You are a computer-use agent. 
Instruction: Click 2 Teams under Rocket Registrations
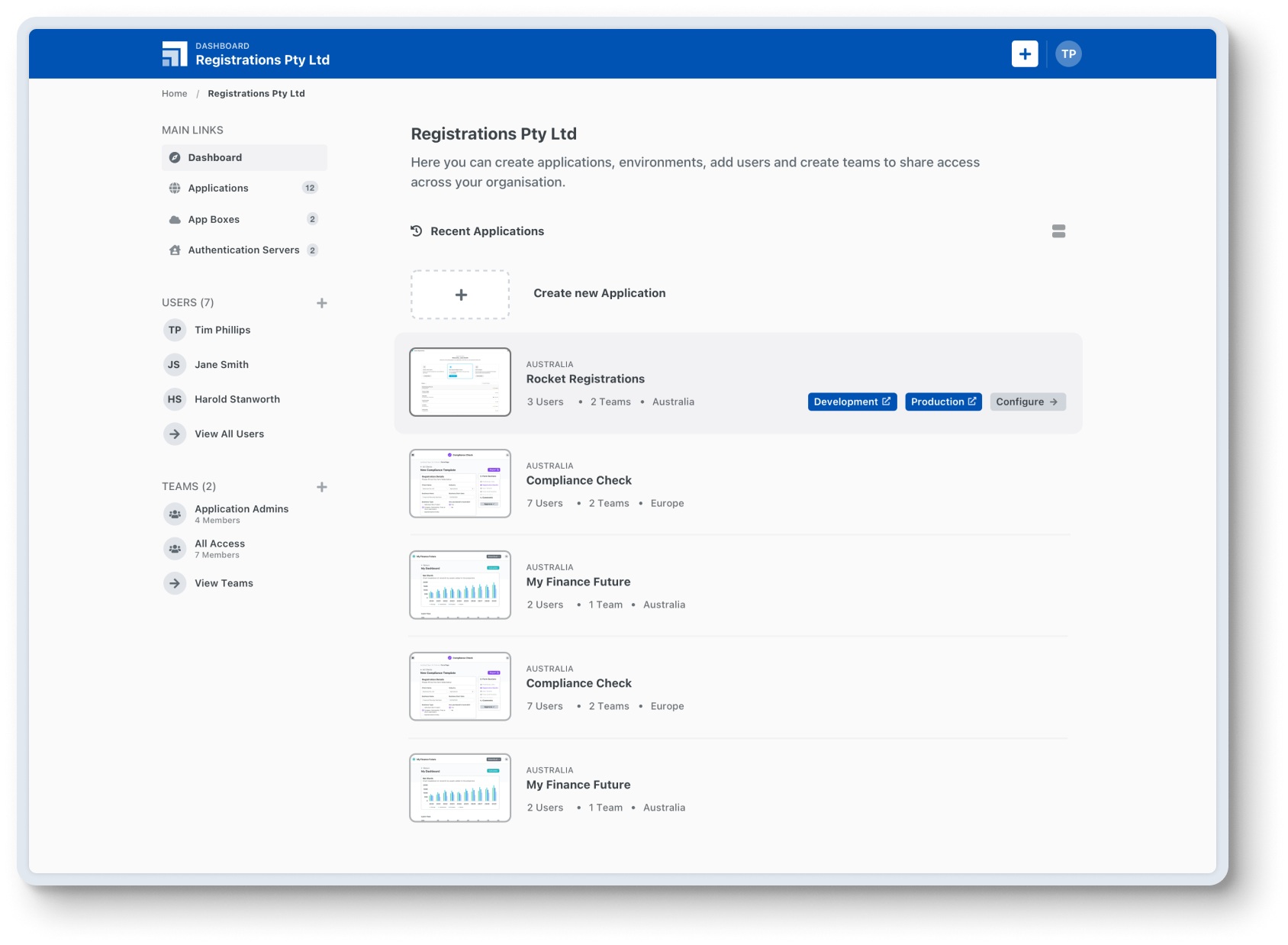[610, 402]
